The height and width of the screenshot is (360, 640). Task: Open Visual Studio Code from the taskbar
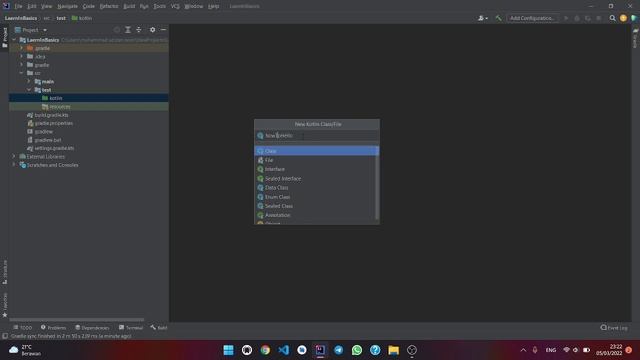[284, 350]
